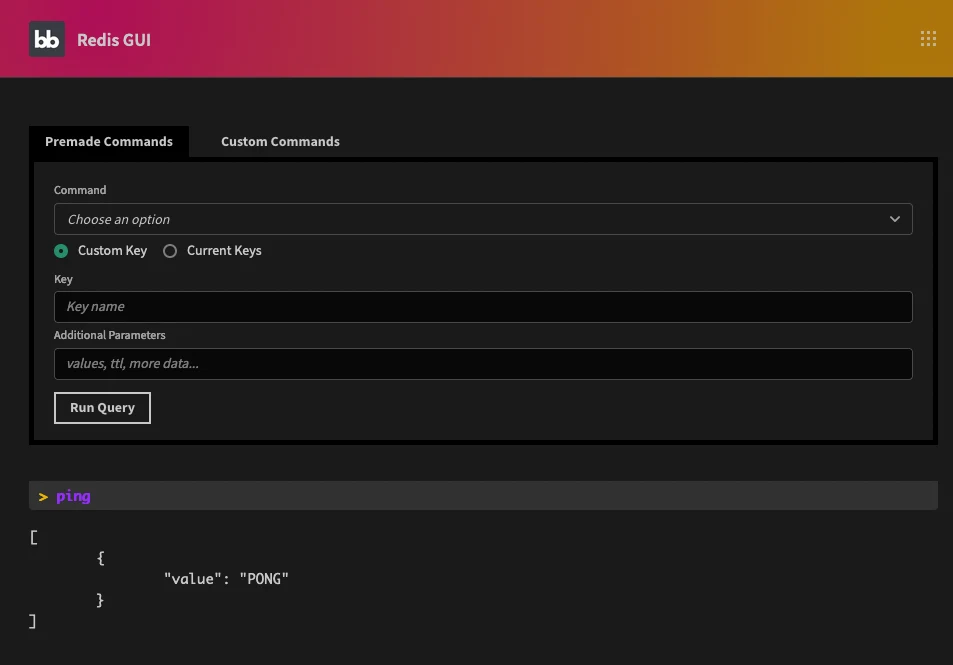Click the Command field label
The width and height of the screenshot is (953, 665).
[x=80, y=190]
